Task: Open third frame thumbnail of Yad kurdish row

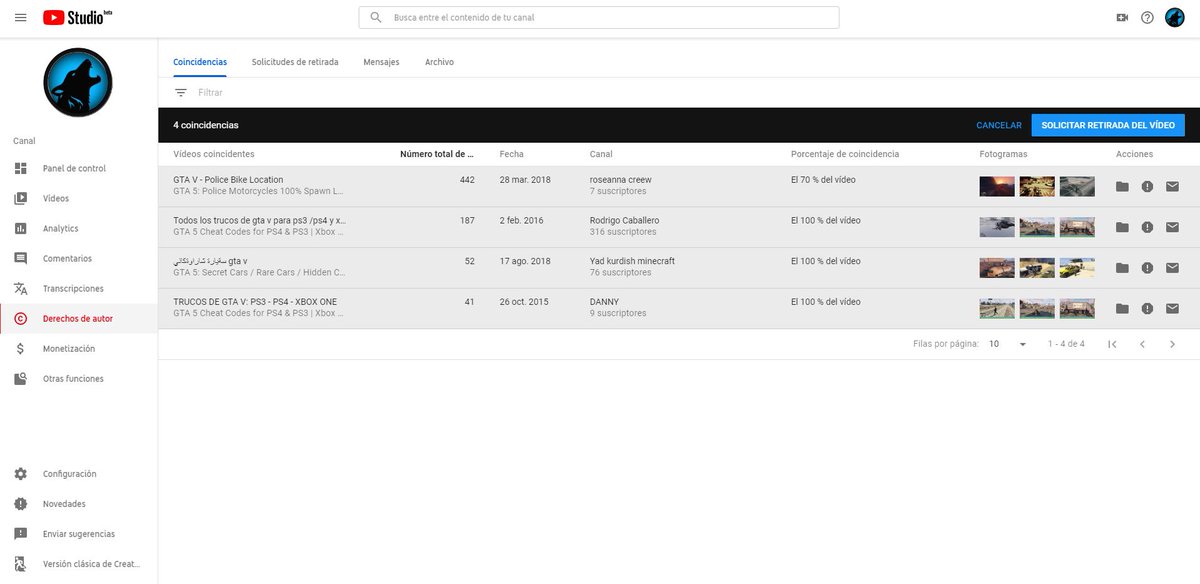Action: tap(1077, 267)
